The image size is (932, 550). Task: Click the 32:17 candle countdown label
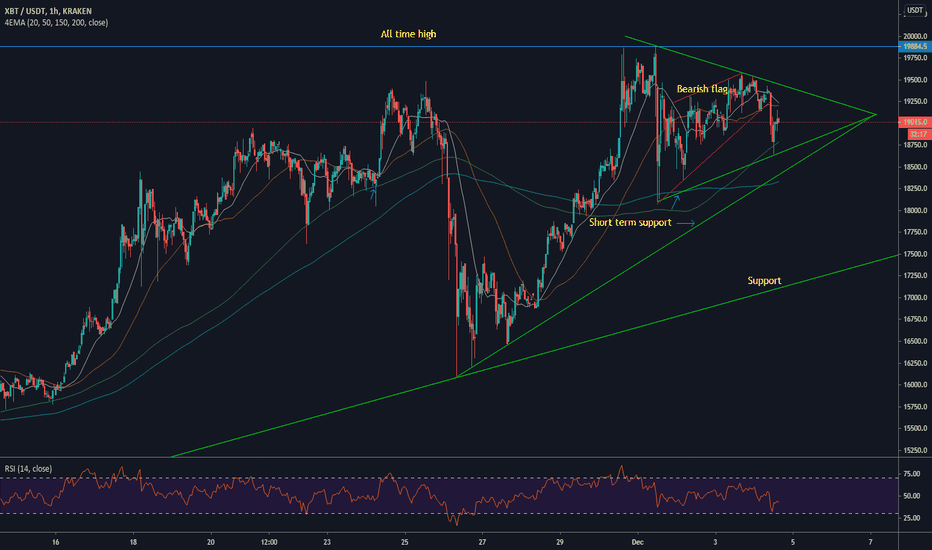[x=918, y=134]
